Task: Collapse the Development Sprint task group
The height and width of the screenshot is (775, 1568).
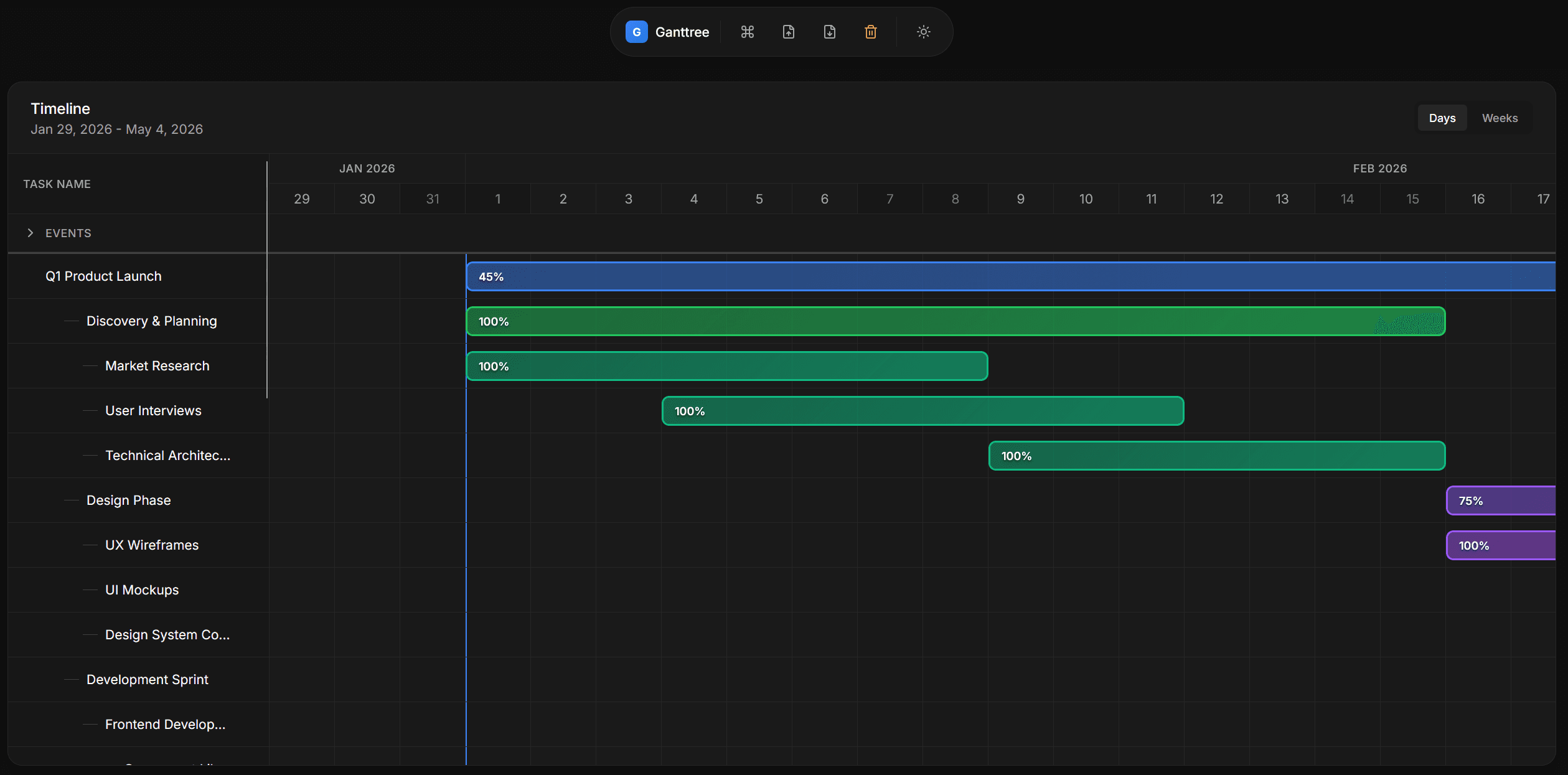Action: 70,679
